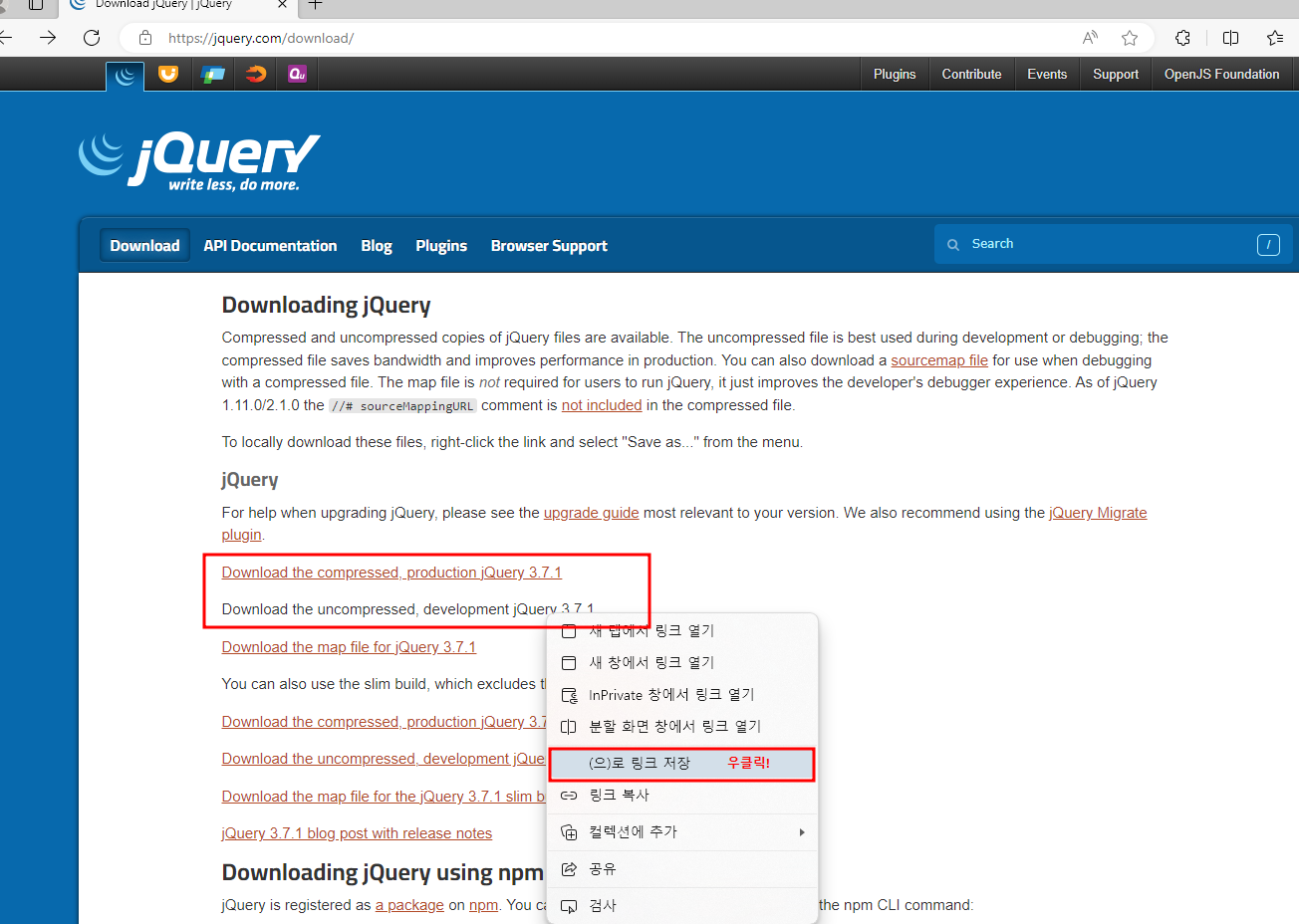Select (으)로 링크 저장 menu item
The height and width of the screenshot is (924, 1299).
tap(682, 764)
